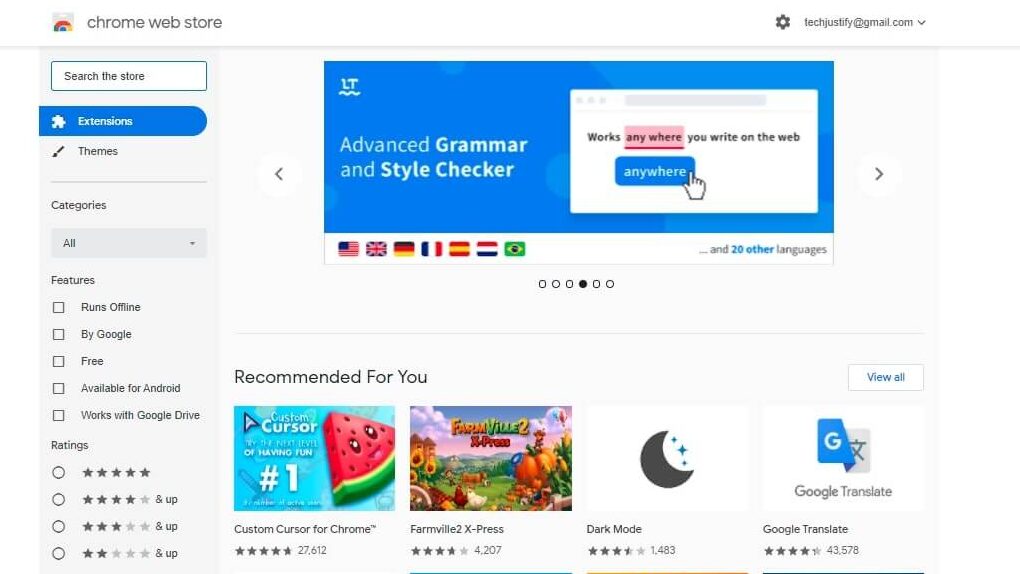Click the Extensions puzzle piece icon
1020x574 pixels.
59,122
